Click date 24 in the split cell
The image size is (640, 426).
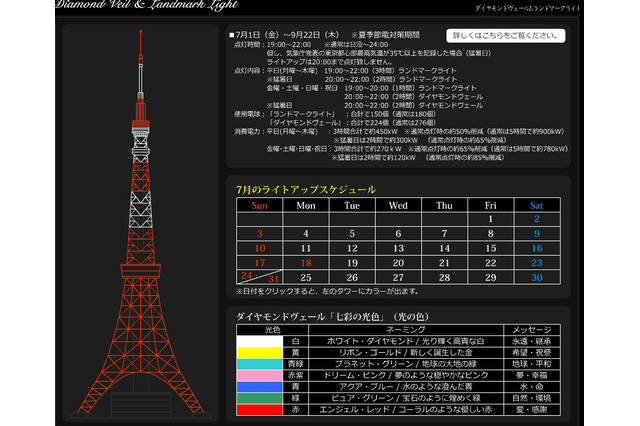click(247, 275)
